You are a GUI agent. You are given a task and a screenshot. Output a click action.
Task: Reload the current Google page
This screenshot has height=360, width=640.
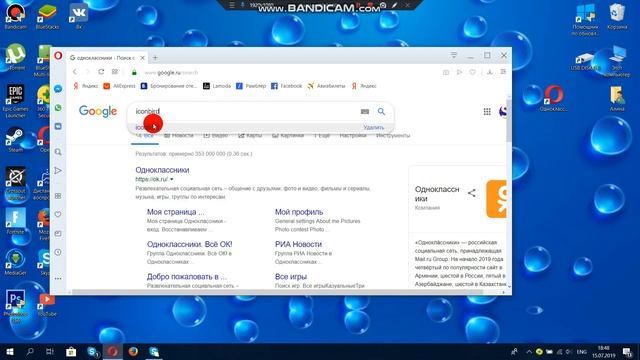click(x=101, y=72)
